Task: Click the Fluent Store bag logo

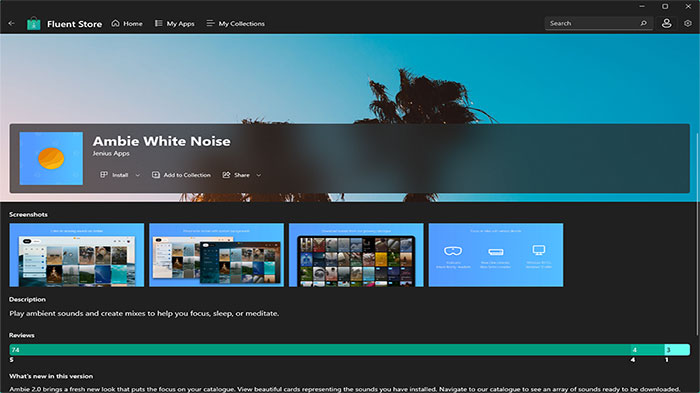Action: pyautogui.click(x=33, y=23)
